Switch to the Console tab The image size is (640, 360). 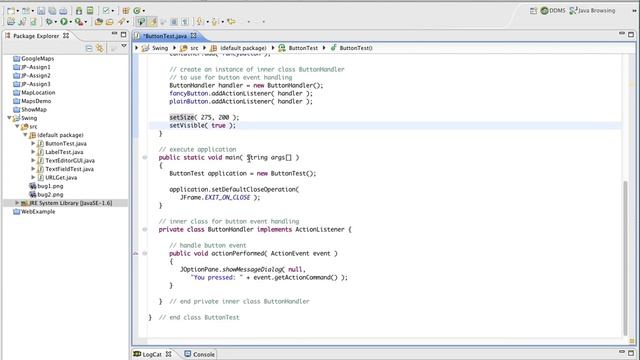[200, 354]
